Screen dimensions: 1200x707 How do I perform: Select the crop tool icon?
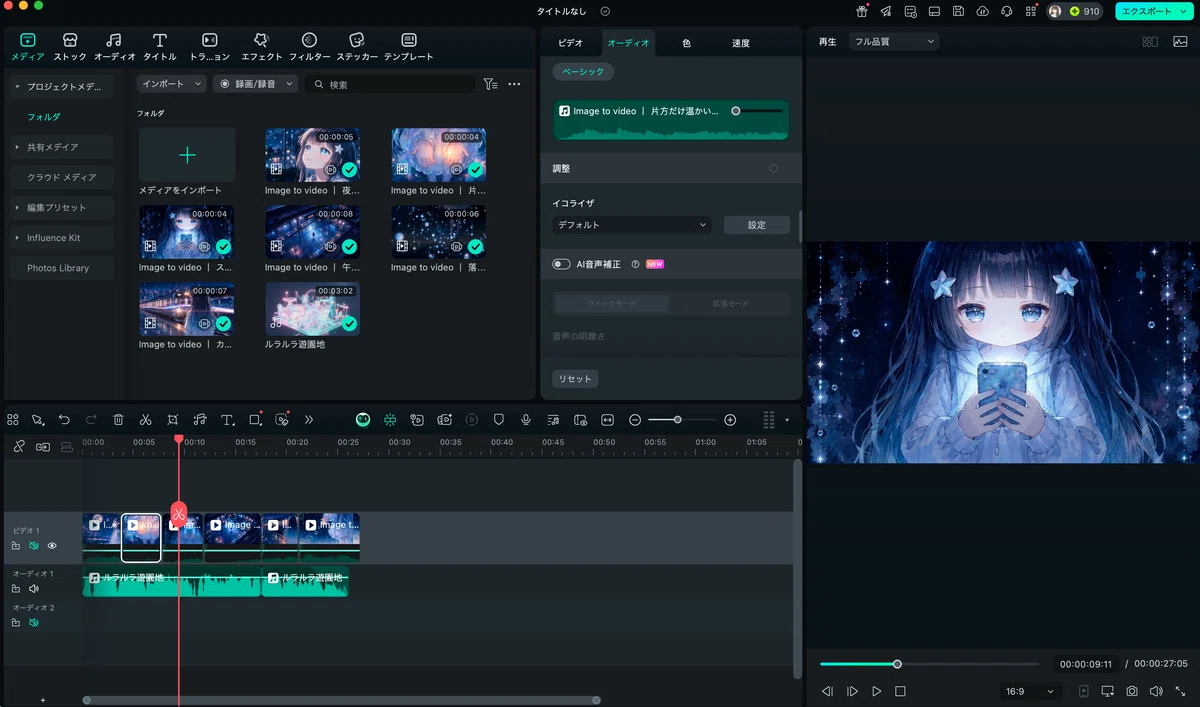[x=173, y=420]
